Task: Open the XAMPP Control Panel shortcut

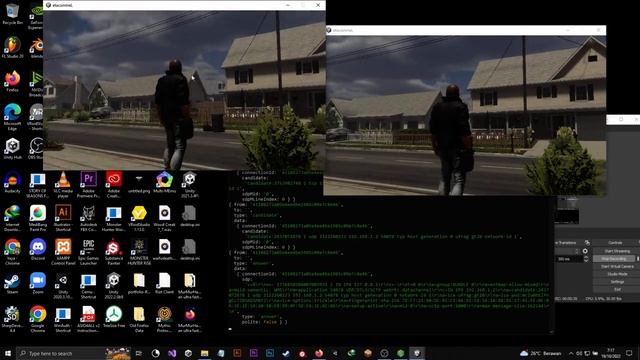Action: (63, 252)
